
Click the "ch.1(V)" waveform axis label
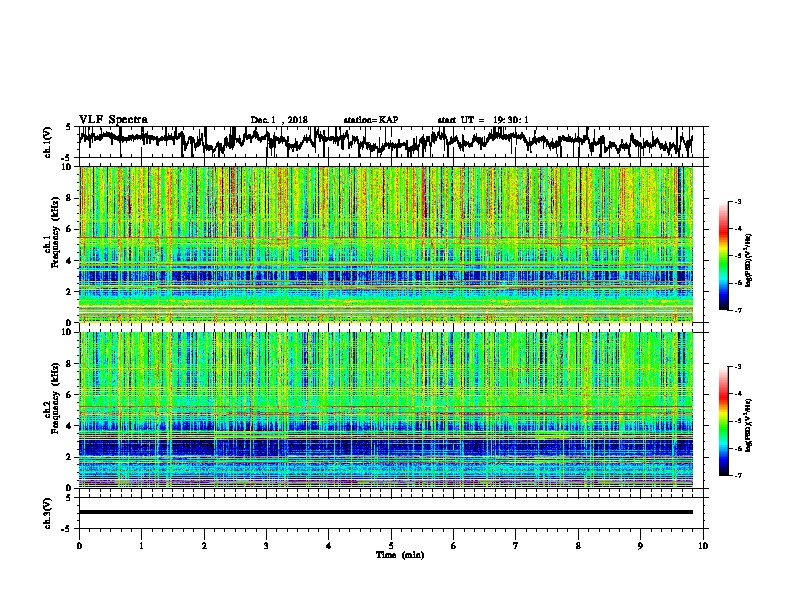(x=48, y=142)
